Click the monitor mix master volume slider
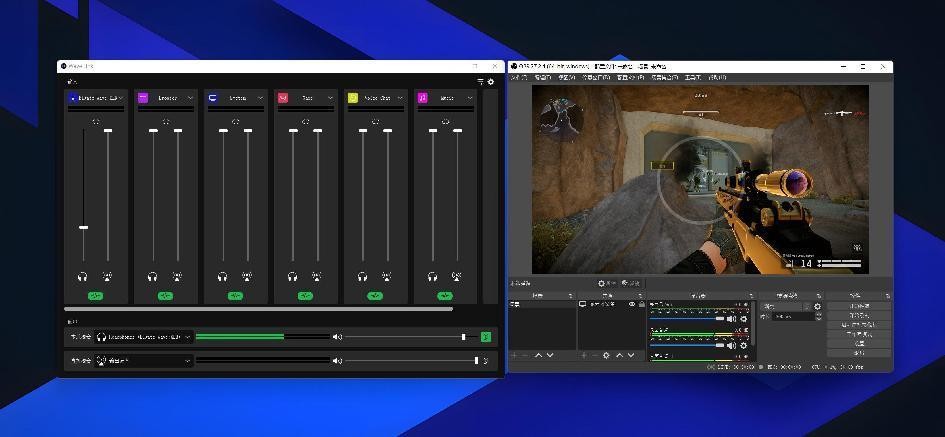Viewport: 945px width, 437px height. click(x=405, y=337)
